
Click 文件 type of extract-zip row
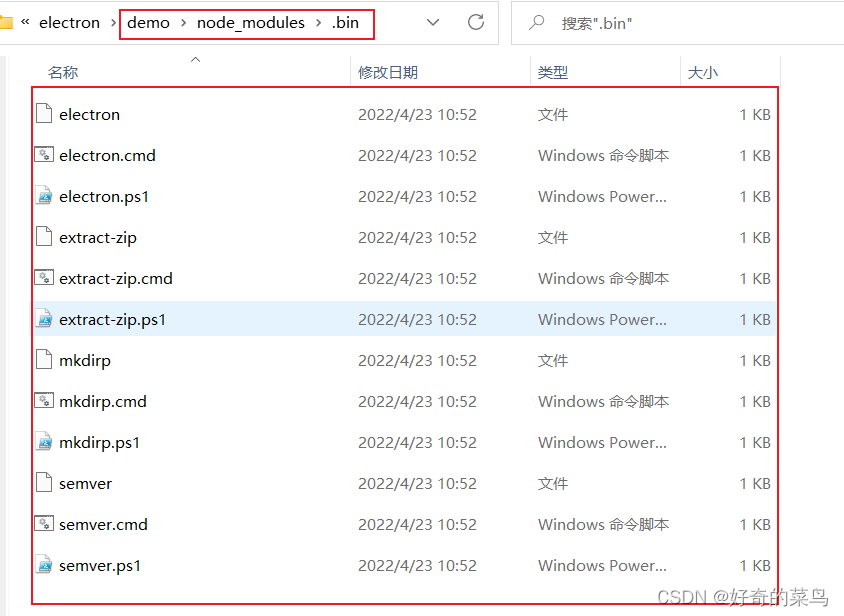click(x=553, y=237)
